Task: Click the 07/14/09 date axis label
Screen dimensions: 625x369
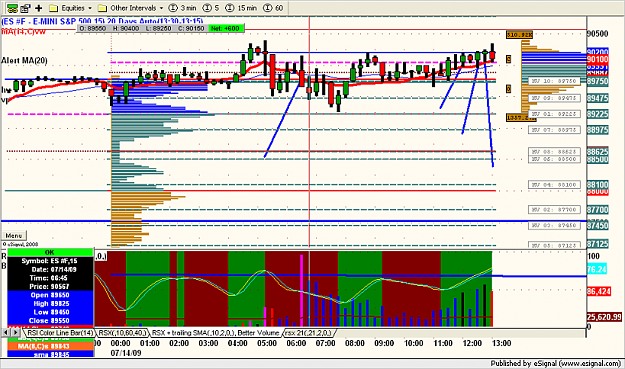Action: coord(126,353)
